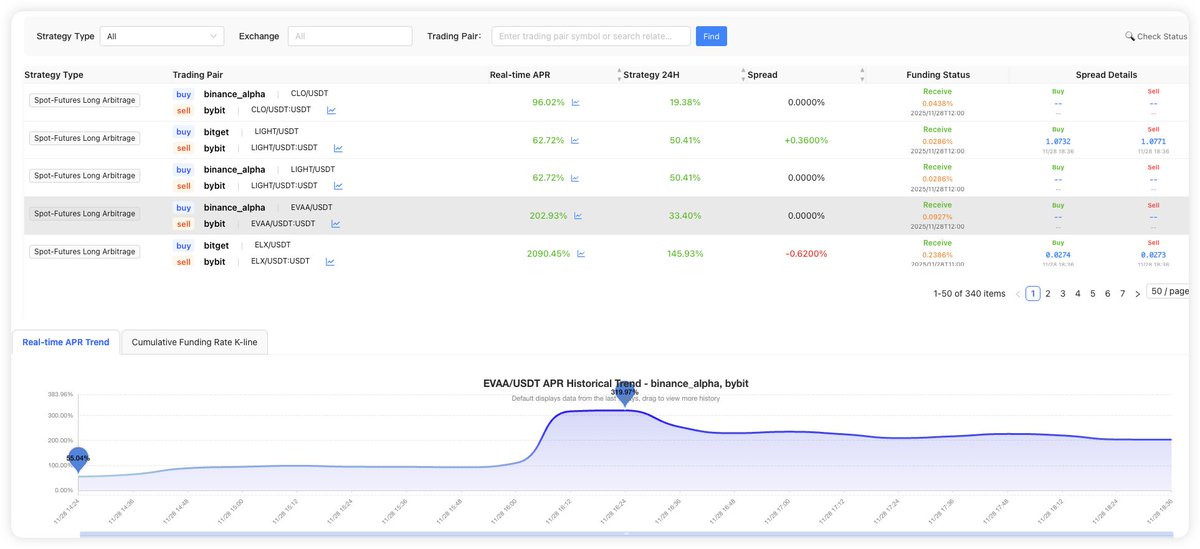Click magnifier icon beside Check Status
This screenshot has height=549, width=1200.
(1130, 36)
